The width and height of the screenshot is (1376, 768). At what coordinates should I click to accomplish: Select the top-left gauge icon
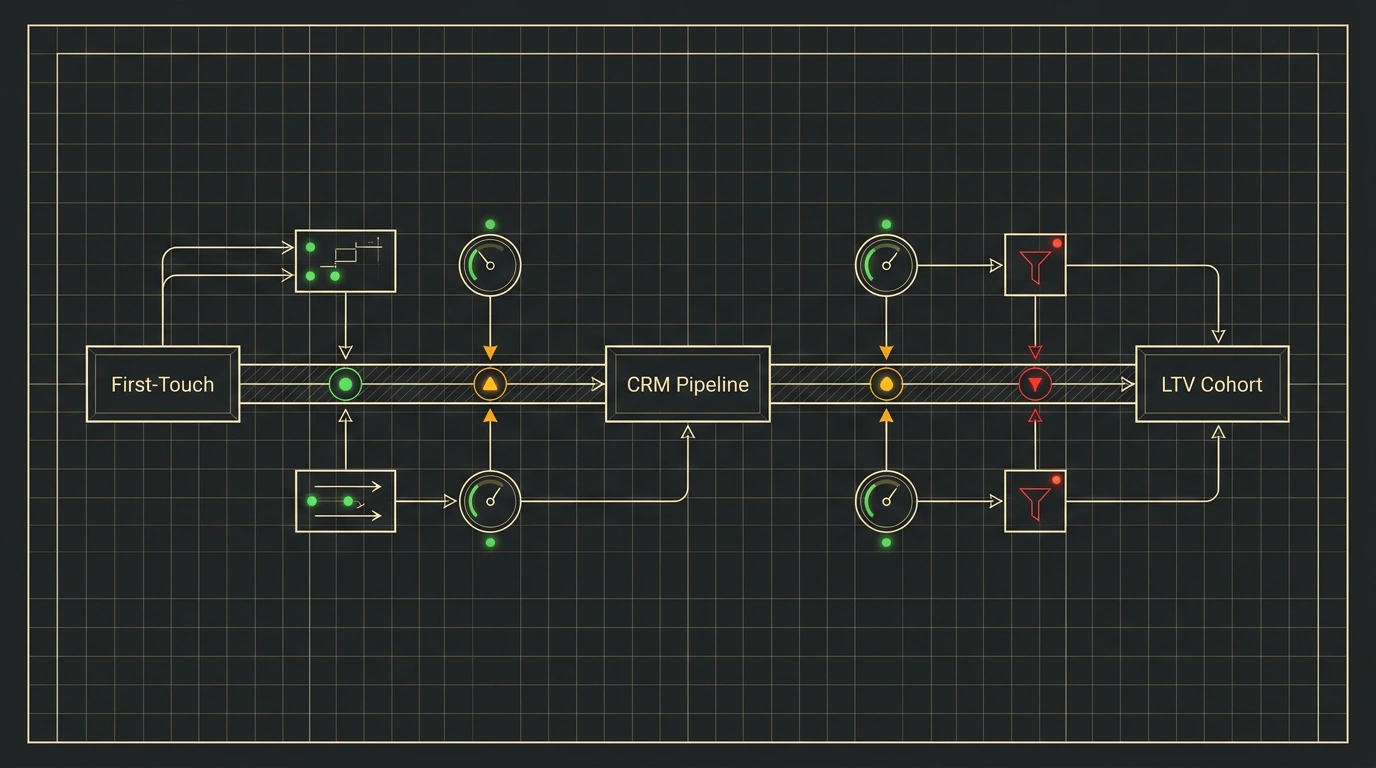(490, 265)
